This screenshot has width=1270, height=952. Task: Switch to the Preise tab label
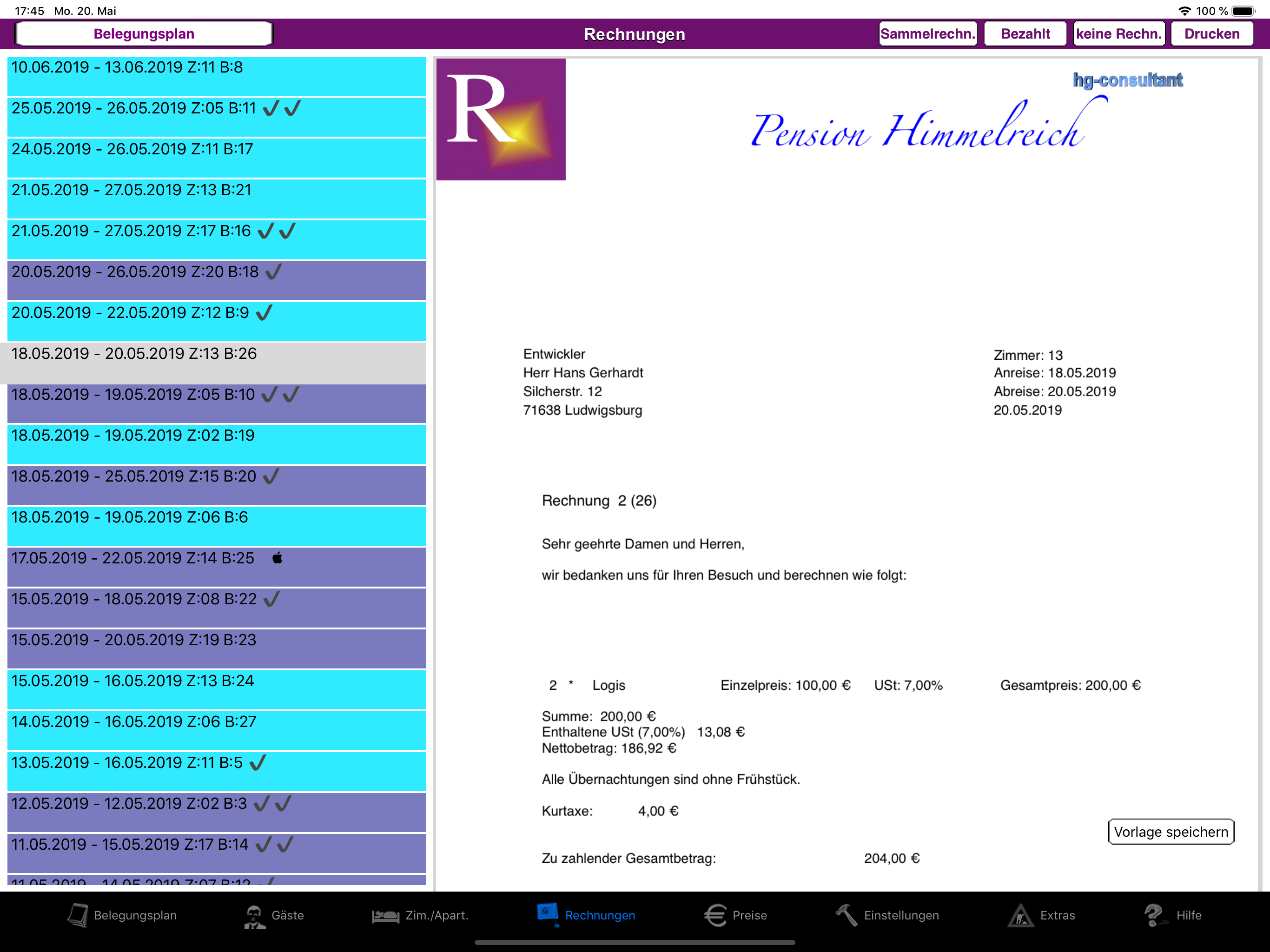pos(749,915)
